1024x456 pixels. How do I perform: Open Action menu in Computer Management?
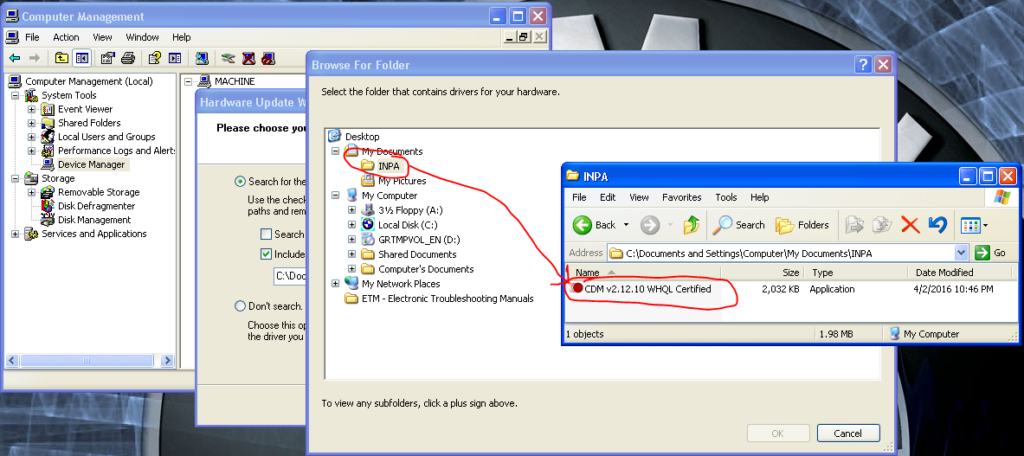[x=66, y=37]
